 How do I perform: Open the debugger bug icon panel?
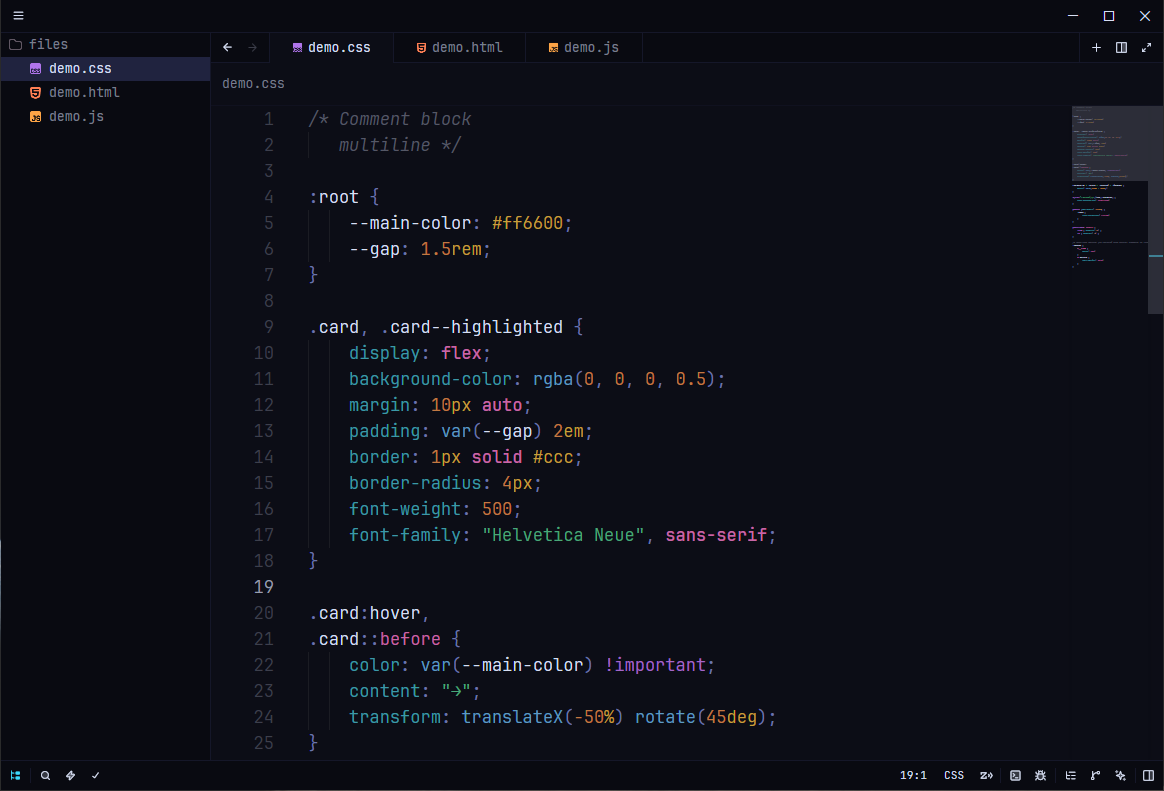[1041, 775]
